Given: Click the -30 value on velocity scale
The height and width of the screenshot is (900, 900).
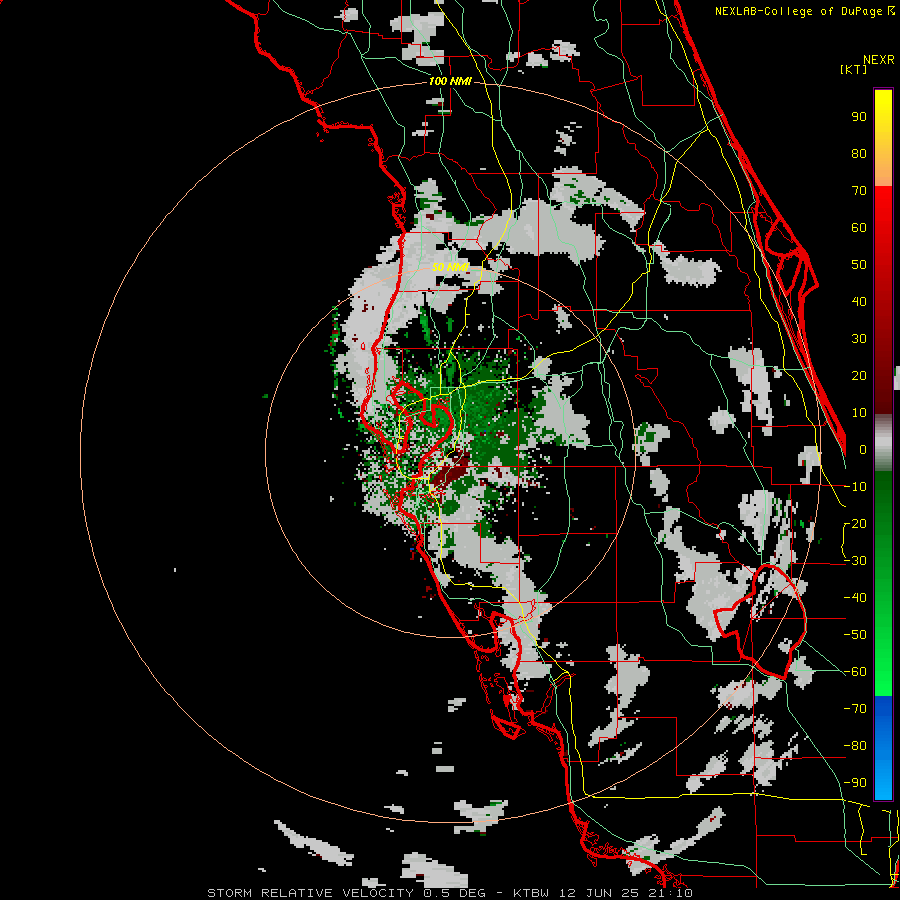Looking at the screenshot, I should (x=855, y=561).
